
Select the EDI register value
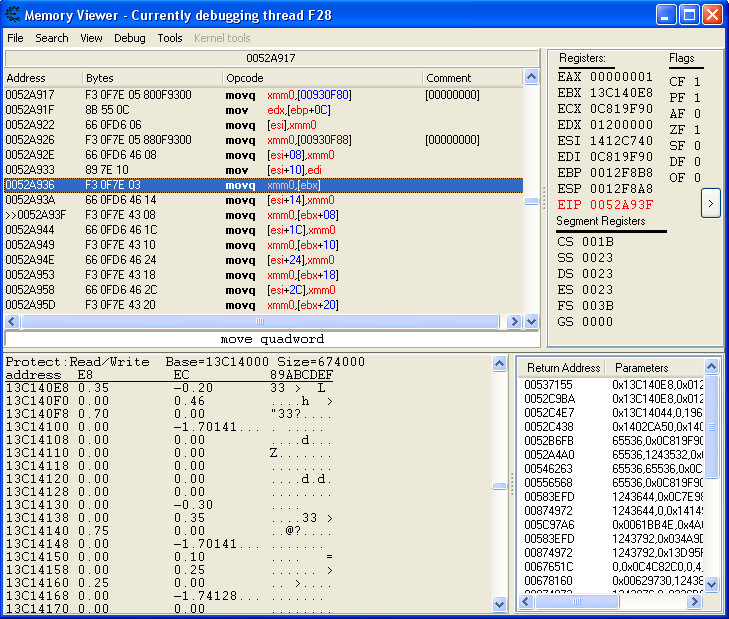coord(621,157)
